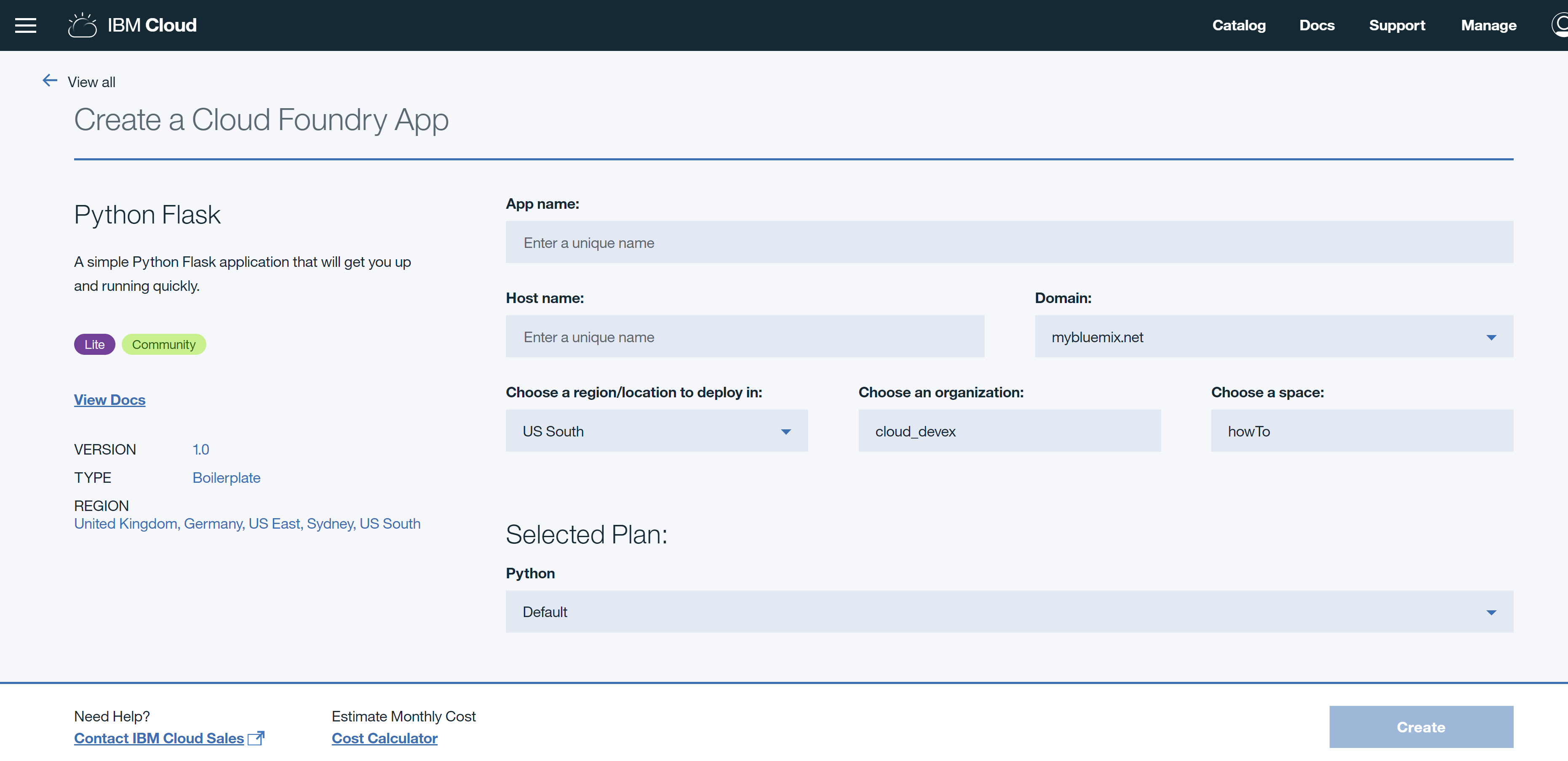Click the Lite pricing tag
This screenshot has height=761, width=1568.
[94, 344]
